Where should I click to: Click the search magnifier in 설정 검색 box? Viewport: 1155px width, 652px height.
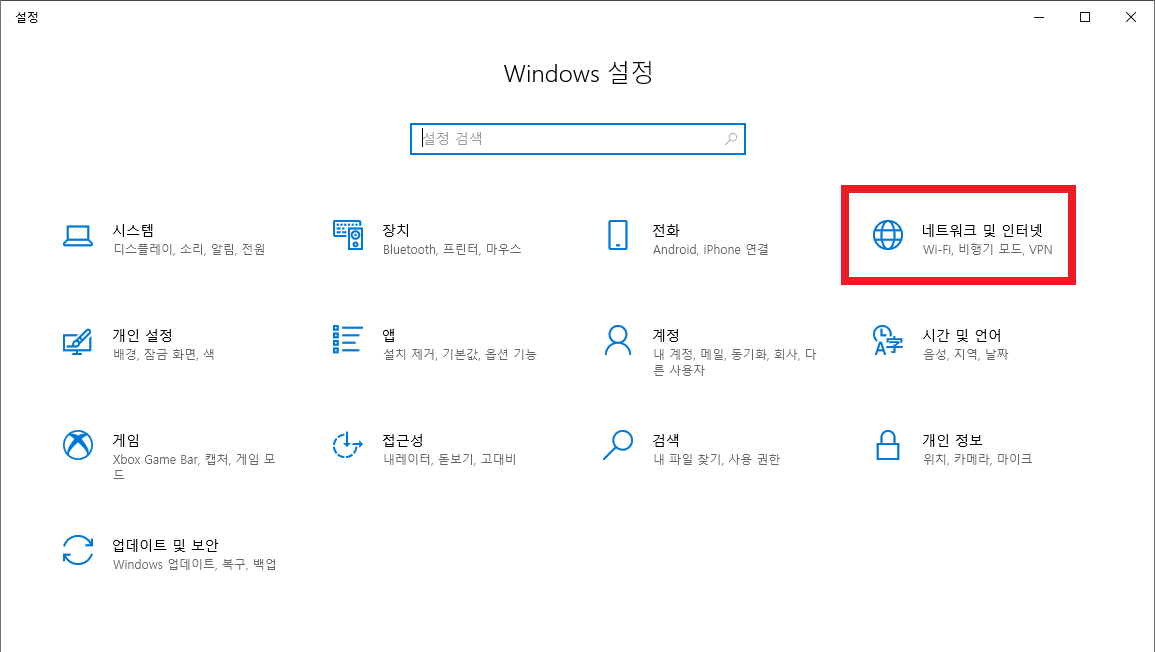coord(731,139)
